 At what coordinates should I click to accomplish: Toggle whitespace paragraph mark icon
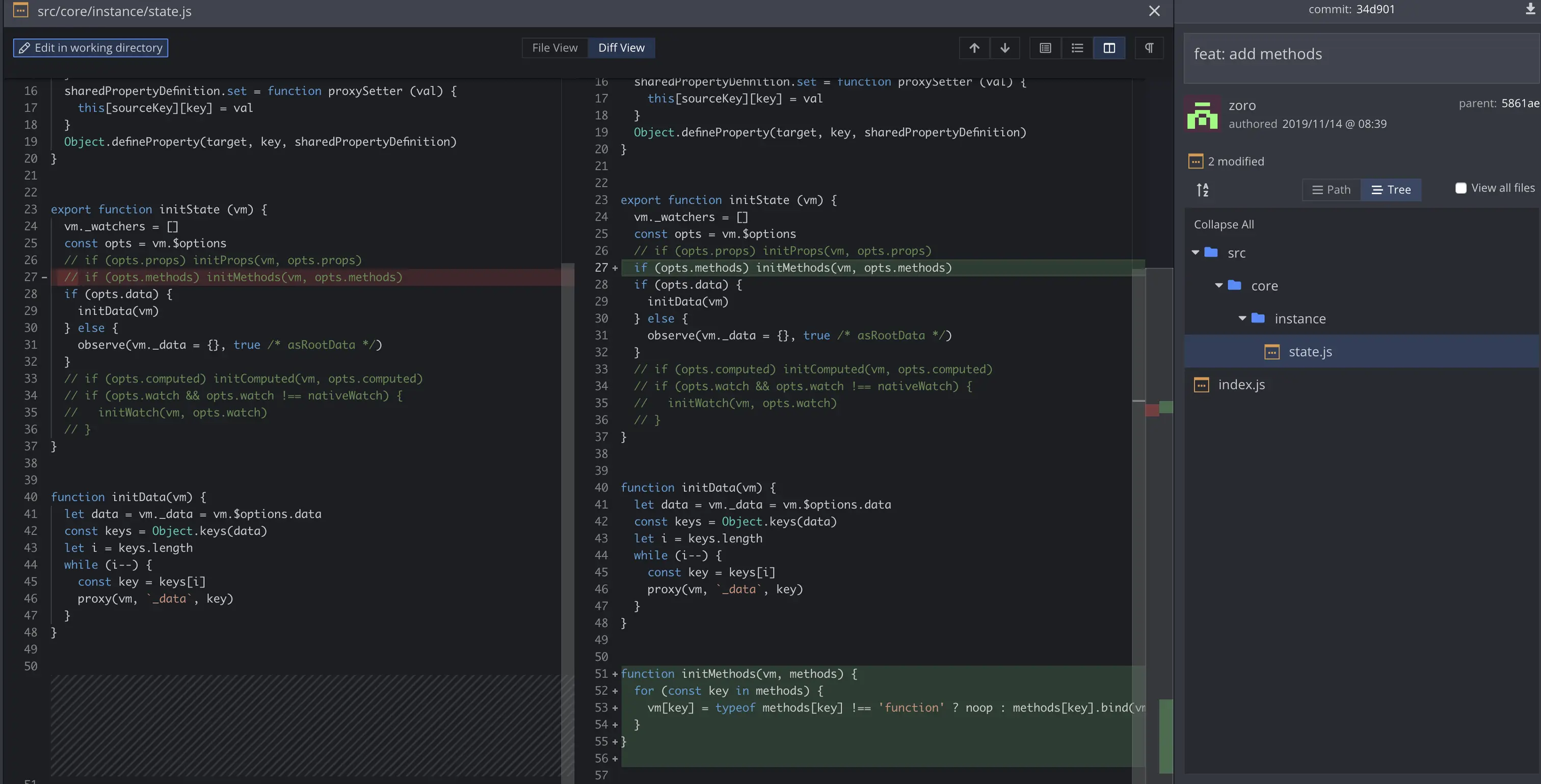[1149, 48]
